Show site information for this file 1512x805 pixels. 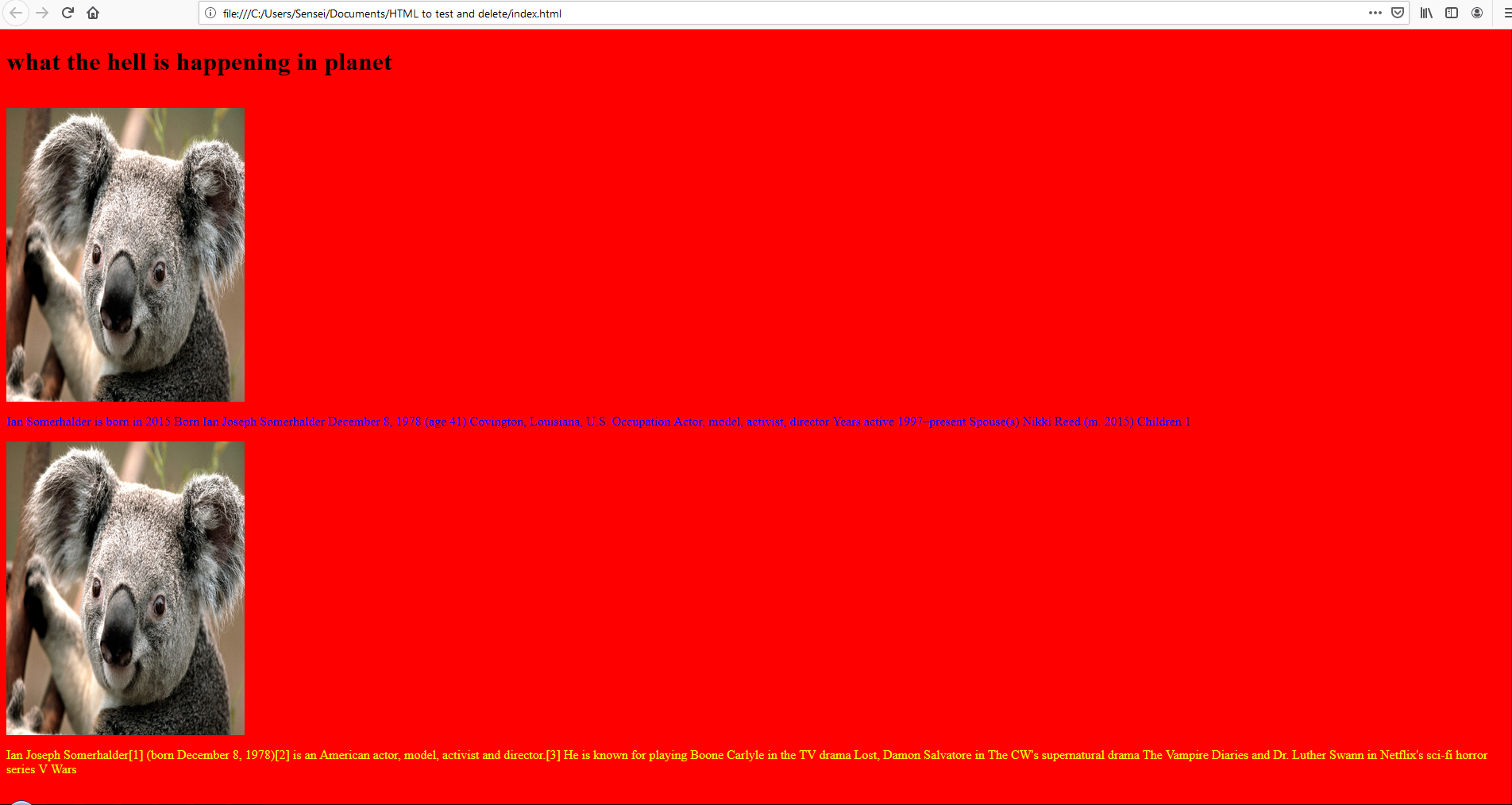point(210,13)
